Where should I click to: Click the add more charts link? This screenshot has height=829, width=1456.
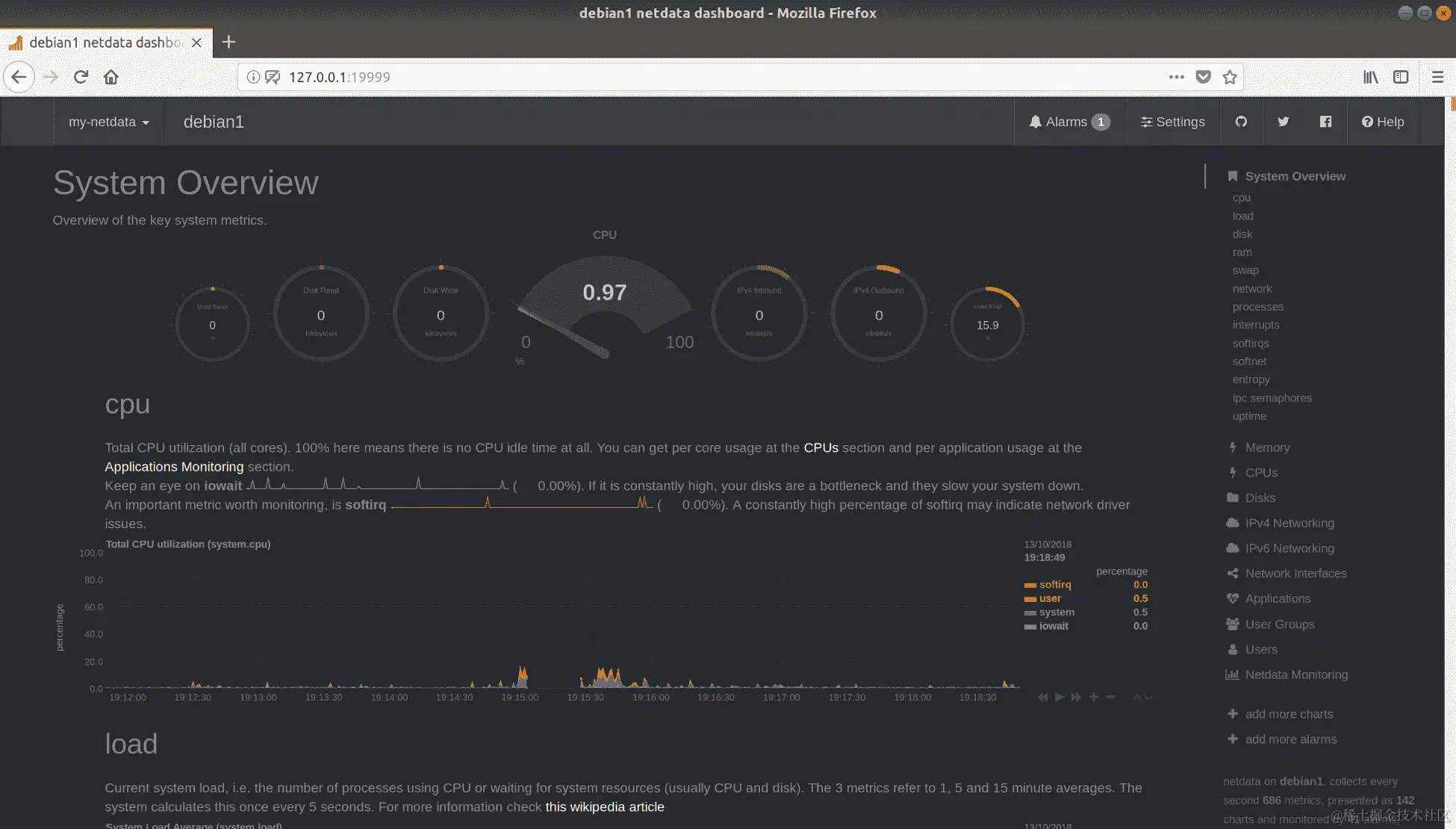[x=1288, y=714]
